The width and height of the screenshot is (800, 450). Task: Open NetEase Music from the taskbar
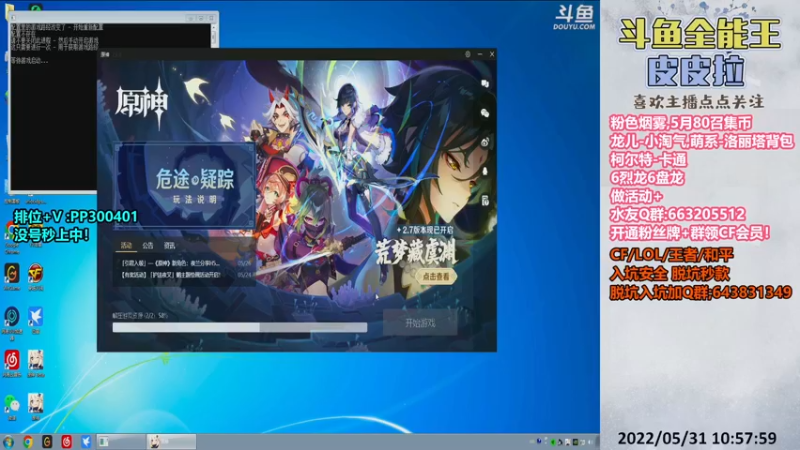pos(67,442)
